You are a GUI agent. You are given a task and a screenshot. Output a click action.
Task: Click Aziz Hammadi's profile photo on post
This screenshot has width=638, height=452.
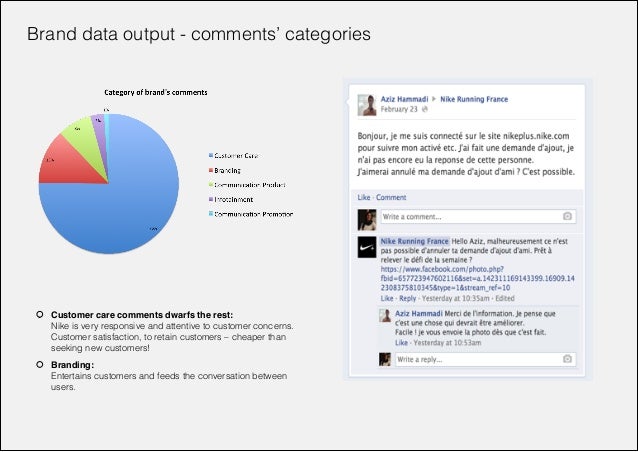click(x=367, y=105)
